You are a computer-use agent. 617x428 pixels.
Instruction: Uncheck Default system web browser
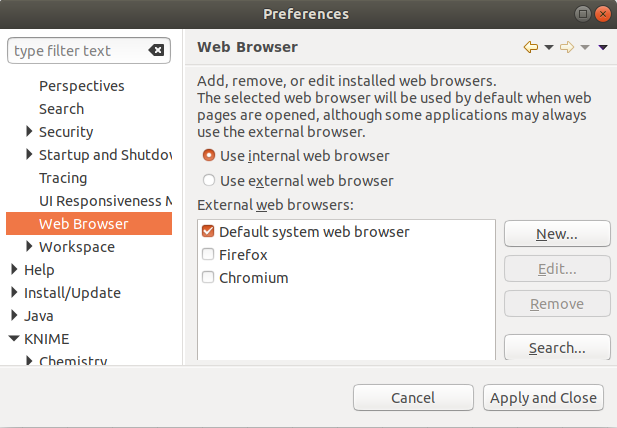208,231
